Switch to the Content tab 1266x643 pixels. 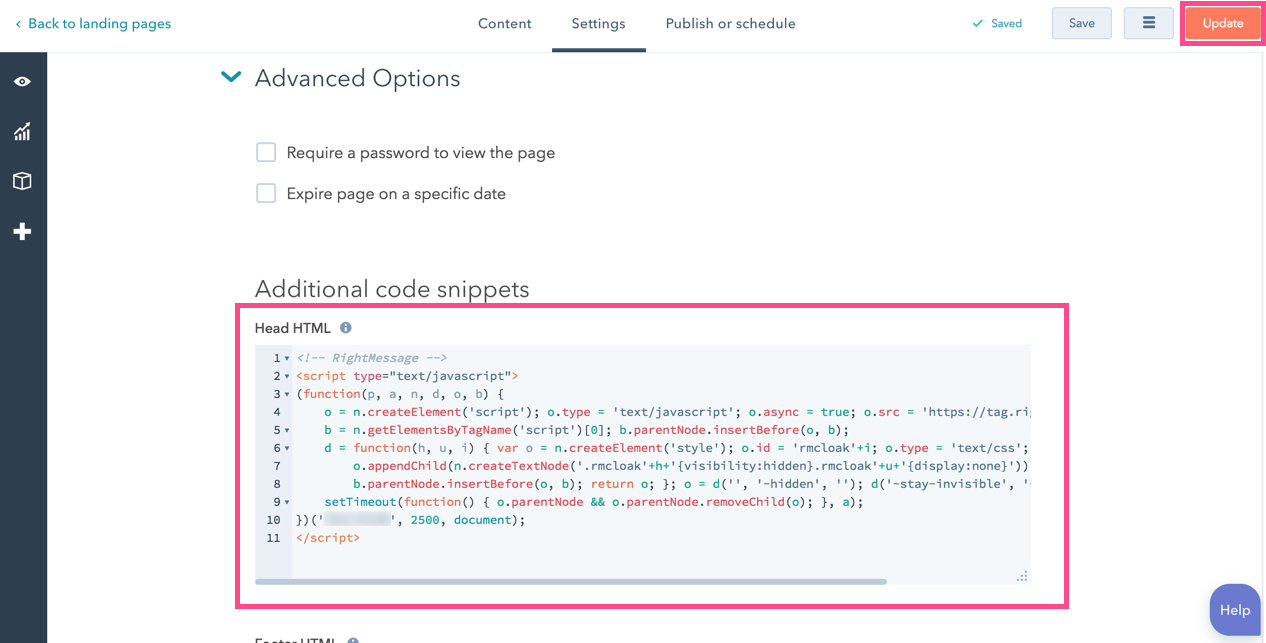[504, 24]
